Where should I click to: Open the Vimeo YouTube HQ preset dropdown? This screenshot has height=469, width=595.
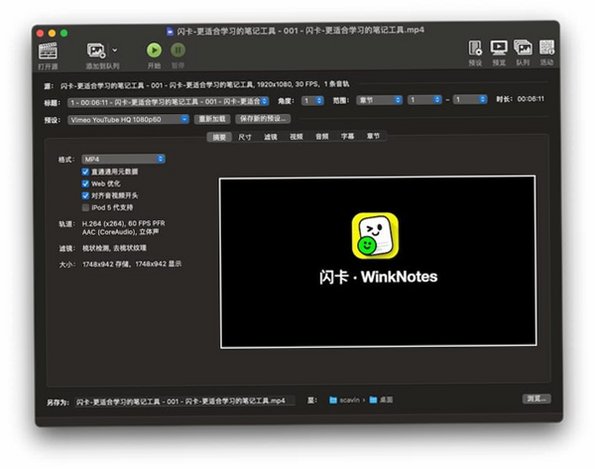point(128,120)
